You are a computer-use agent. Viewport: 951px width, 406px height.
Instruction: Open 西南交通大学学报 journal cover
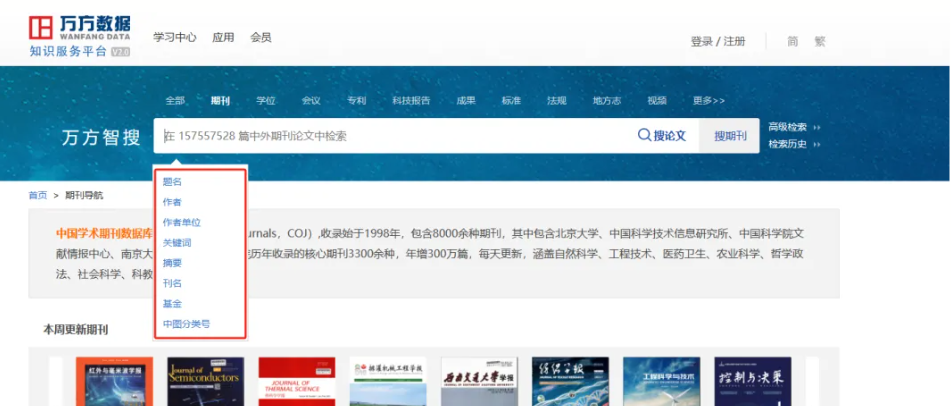pos(479,381)
